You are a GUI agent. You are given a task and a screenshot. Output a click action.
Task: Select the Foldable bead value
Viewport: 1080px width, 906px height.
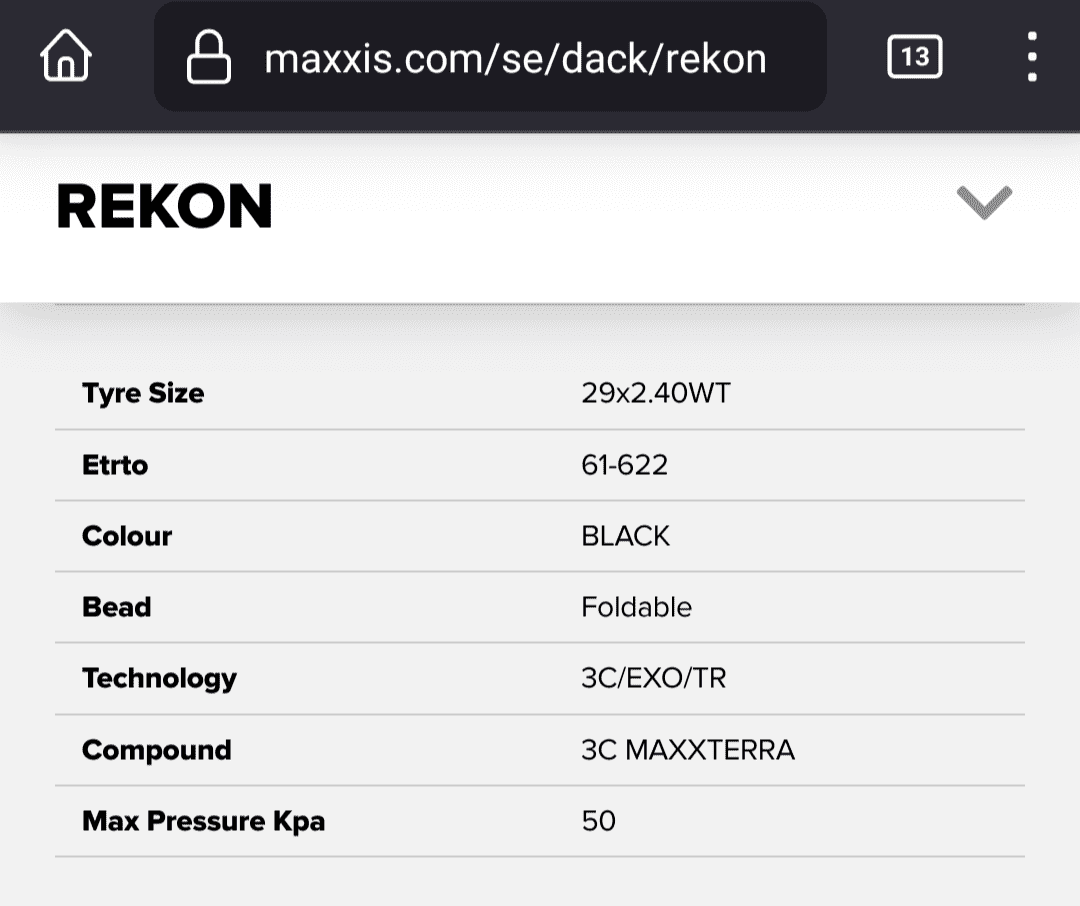636,607
